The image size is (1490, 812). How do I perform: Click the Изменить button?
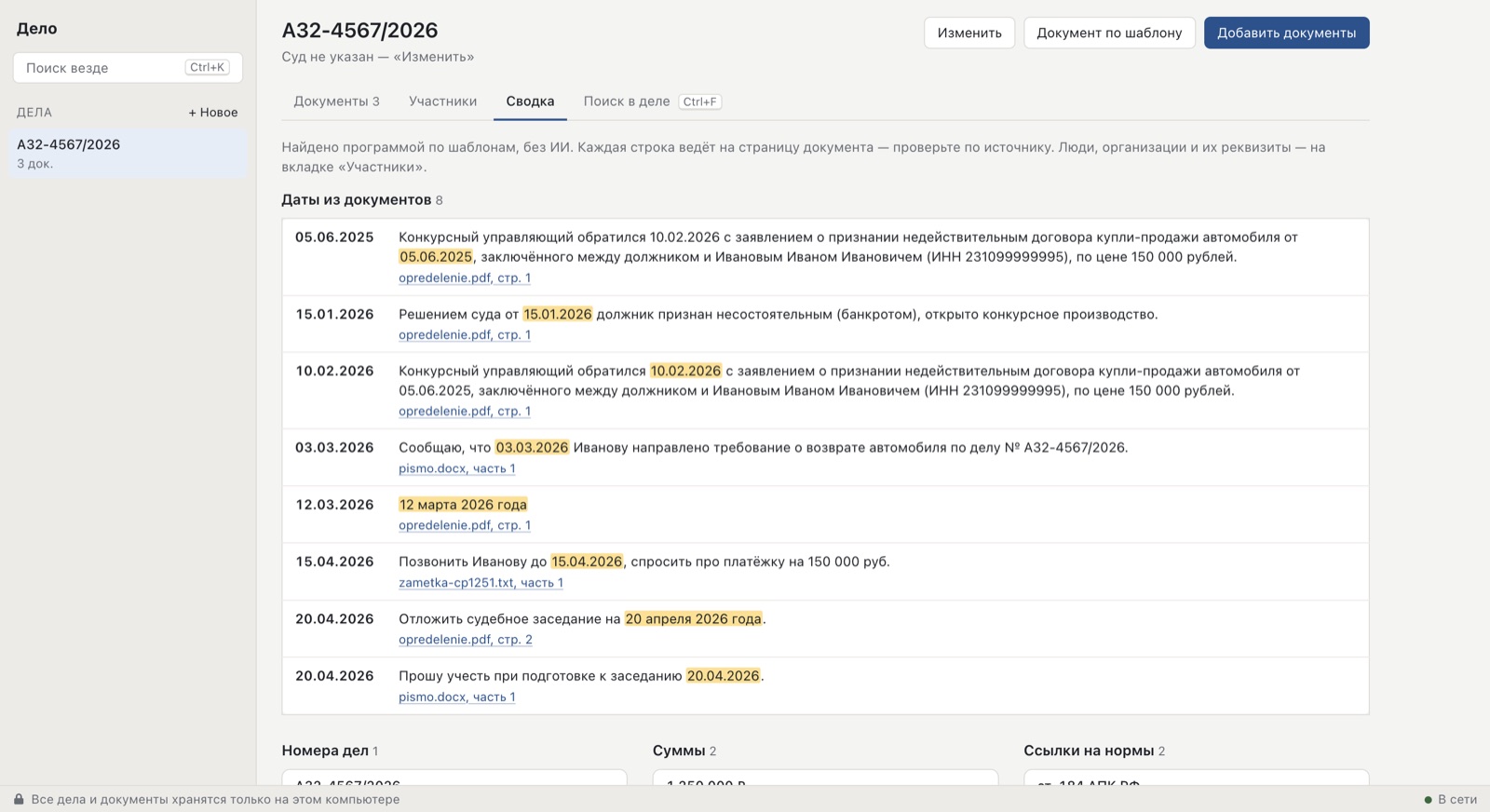[x=969, y=33]
